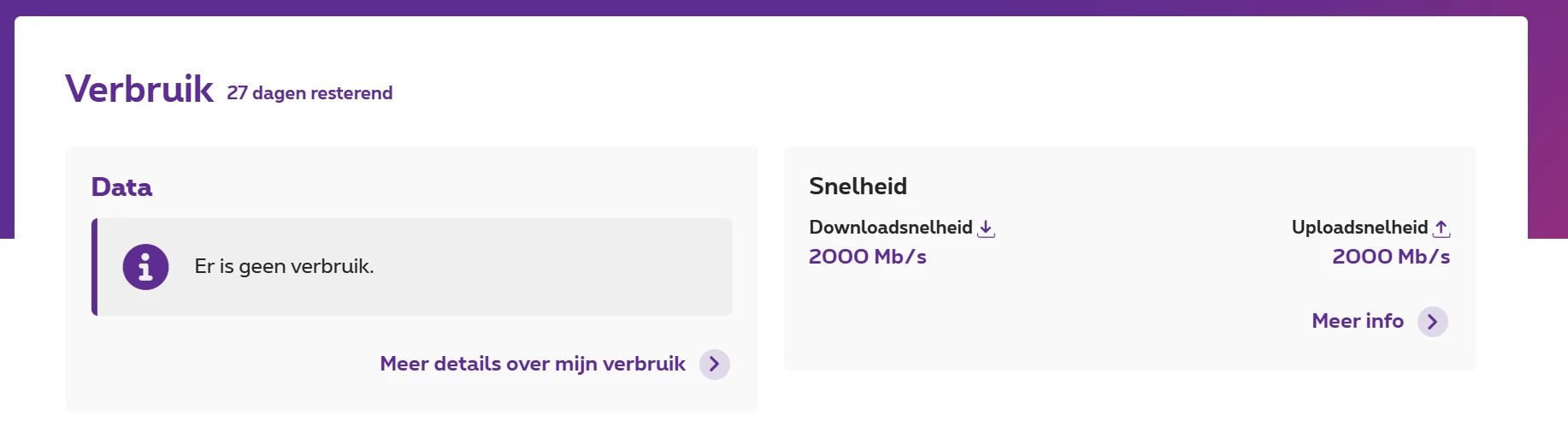The image size is (1568, 427).
Task: Click the Verbruik heading
Action: (139, 89)
